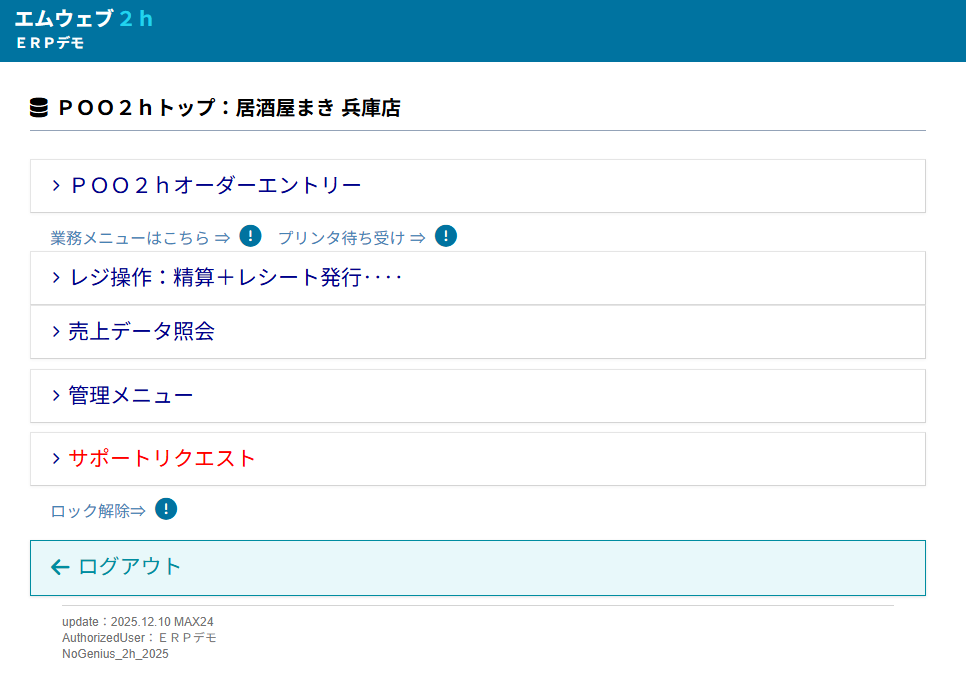Follow the 業務メニューはこちら link
966x685 pixels.
pos(140,238)
